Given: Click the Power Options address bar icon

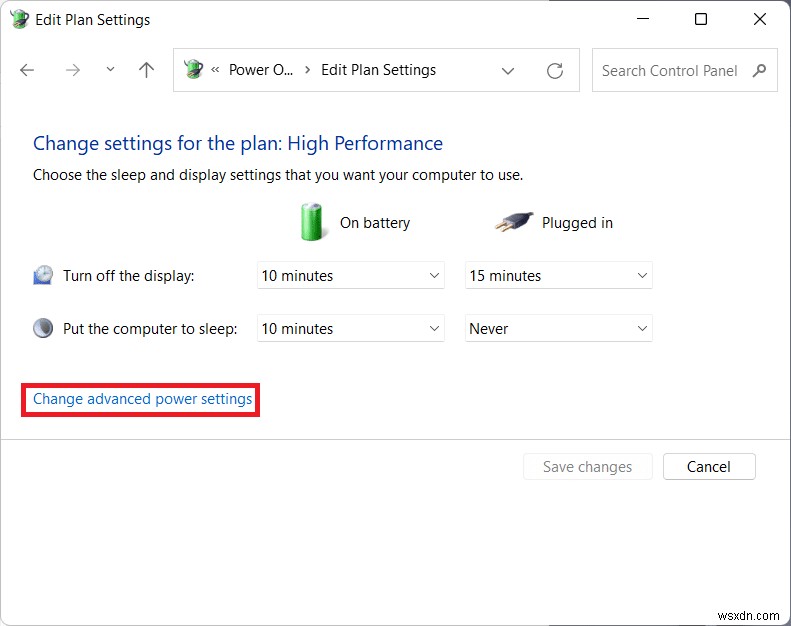Looking at the screenshot, I should (193, 70).
